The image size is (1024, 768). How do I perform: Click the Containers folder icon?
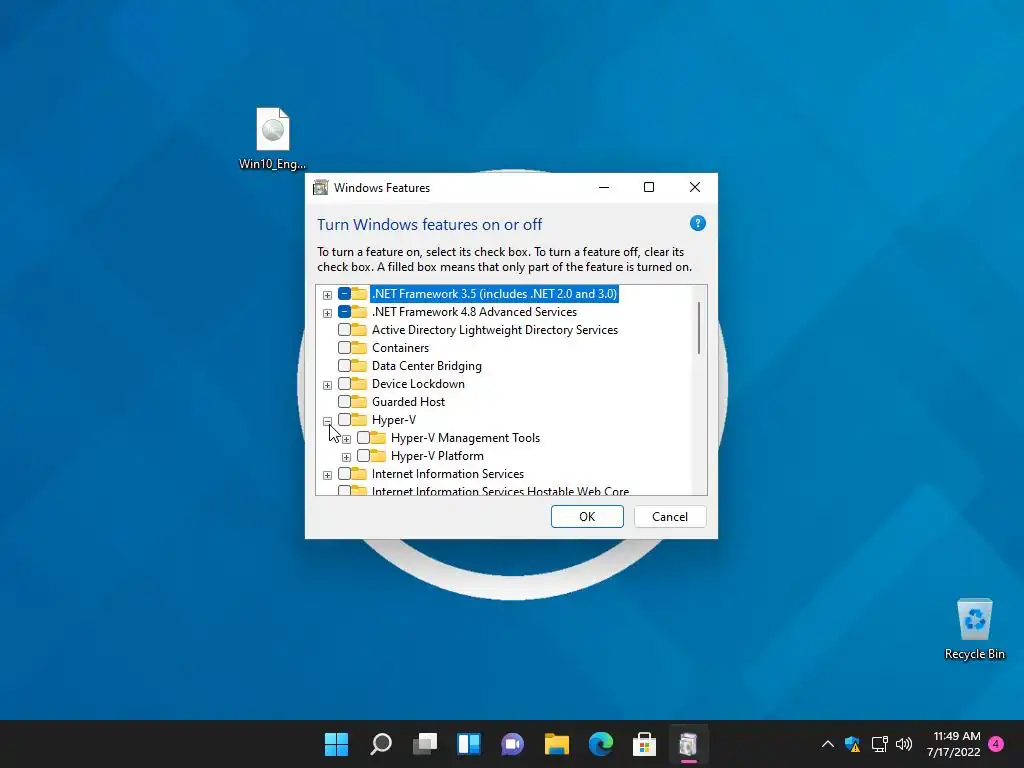coord(359,347)
